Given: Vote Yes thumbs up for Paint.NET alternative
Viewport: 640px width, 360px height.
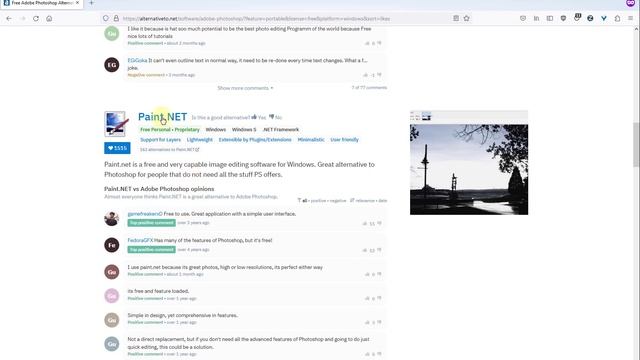Looking at the screenshot, I should pyautogui.click(x=259, y=117).
